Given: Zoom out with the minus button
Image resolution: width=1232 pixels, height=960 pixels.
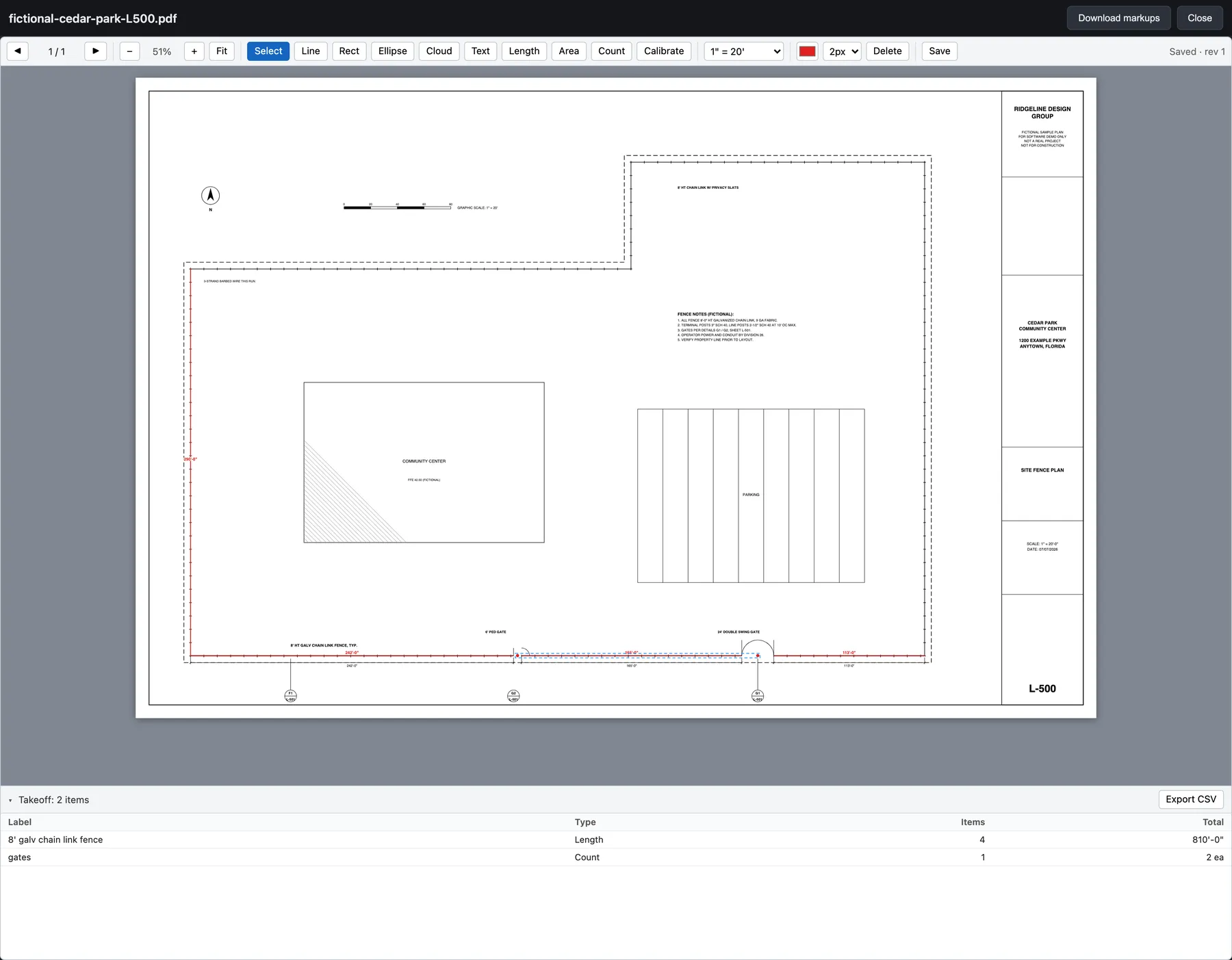Looking at the screenshot, I should coord(129,51).
